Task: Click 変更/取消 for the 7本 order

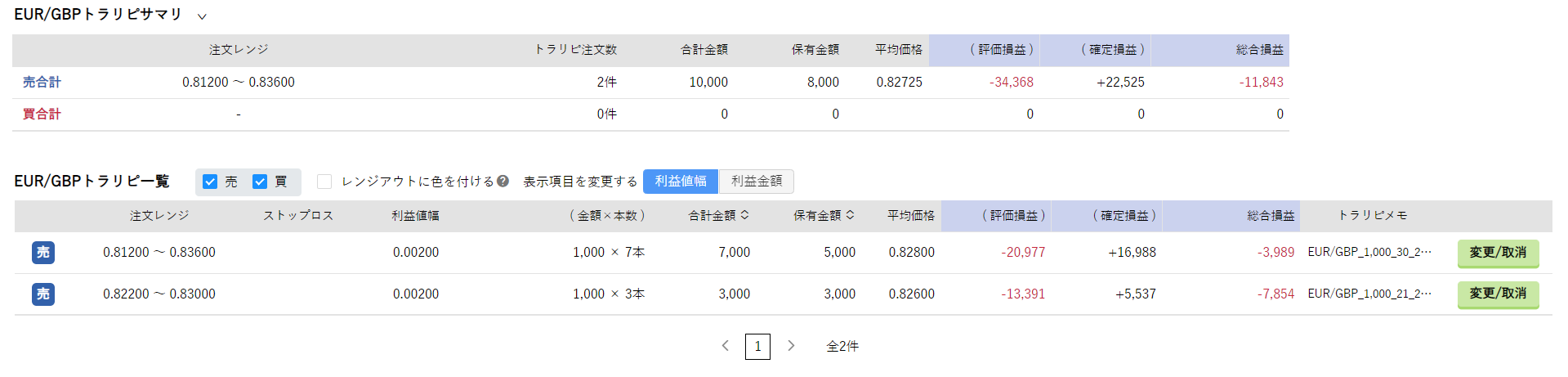Action: click(1498, 253)
